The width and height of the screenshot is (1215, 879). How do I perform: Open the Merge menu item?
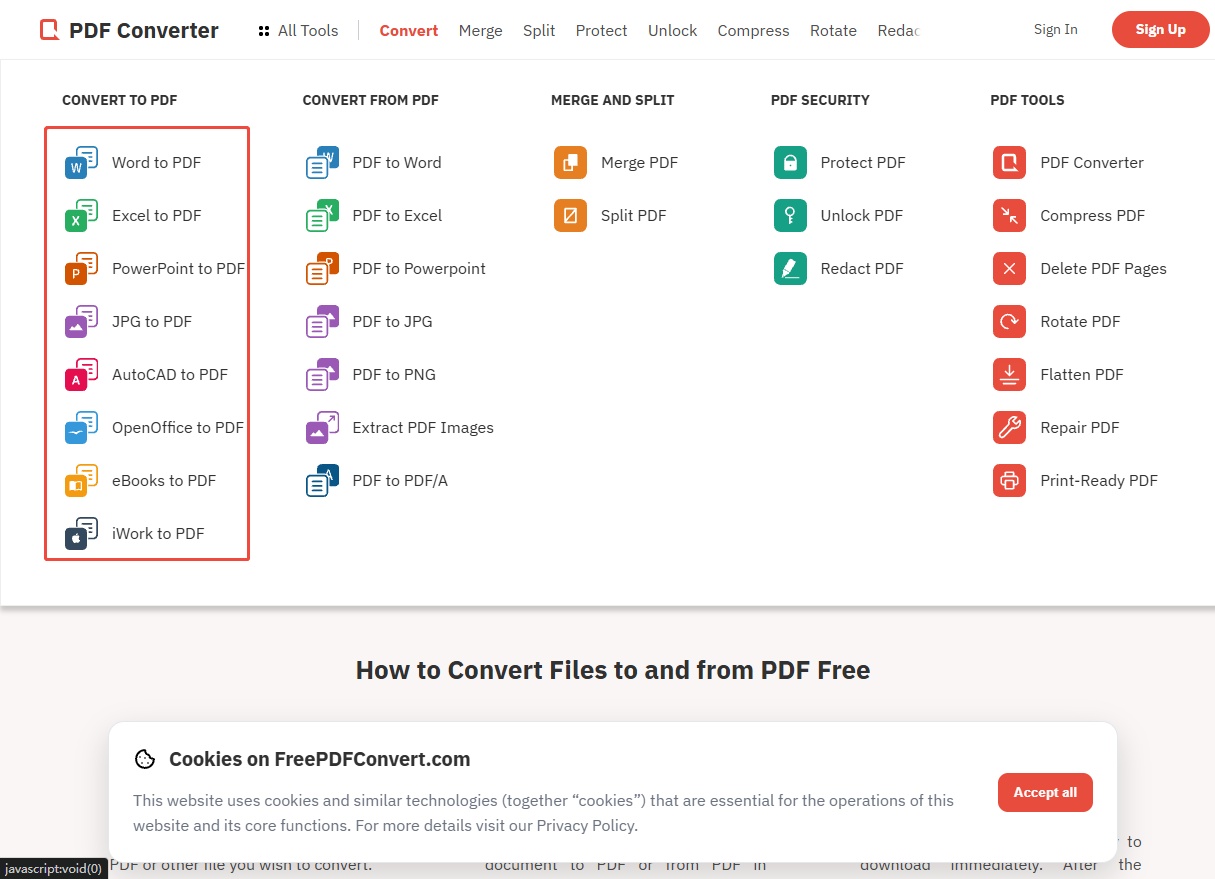480,30
